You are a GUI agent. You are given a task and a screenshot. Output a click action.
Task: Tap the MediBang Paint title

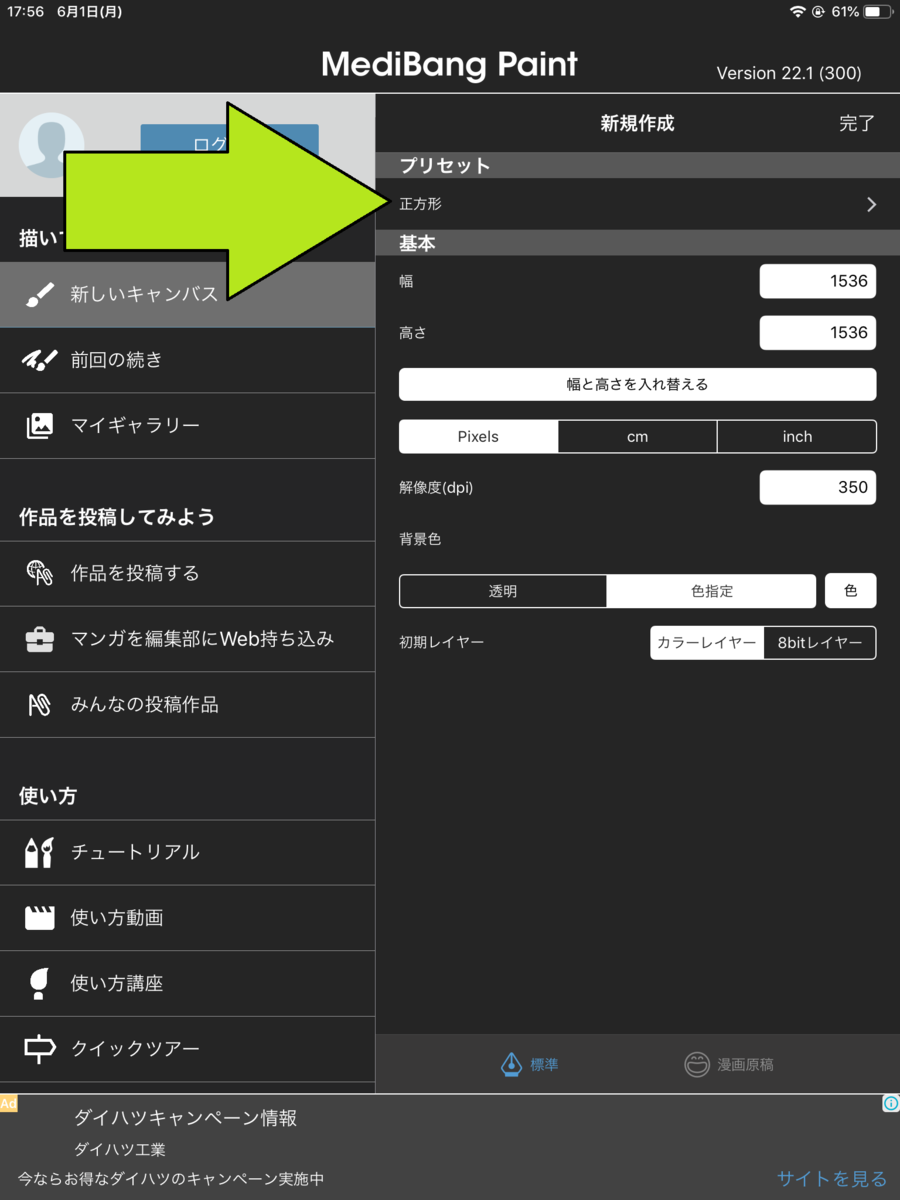click(449, 65)
